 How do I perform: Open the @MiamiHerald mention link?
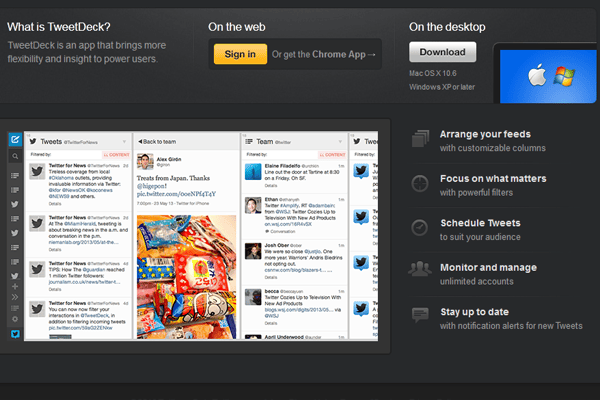pos(80,224)
